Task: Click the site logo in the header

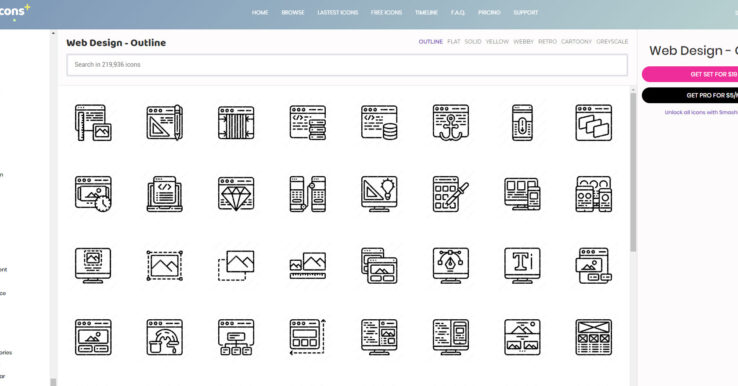Action: 15,11
